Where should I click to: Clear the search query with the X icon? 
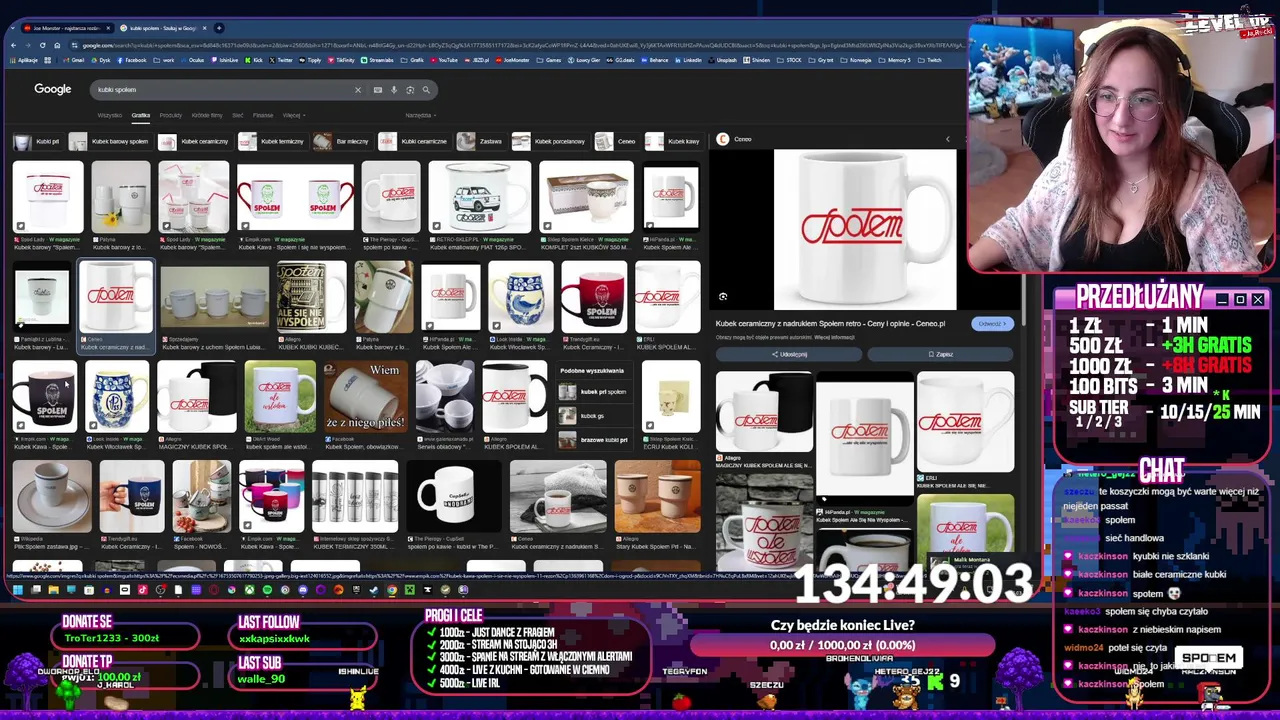(358, 90)
